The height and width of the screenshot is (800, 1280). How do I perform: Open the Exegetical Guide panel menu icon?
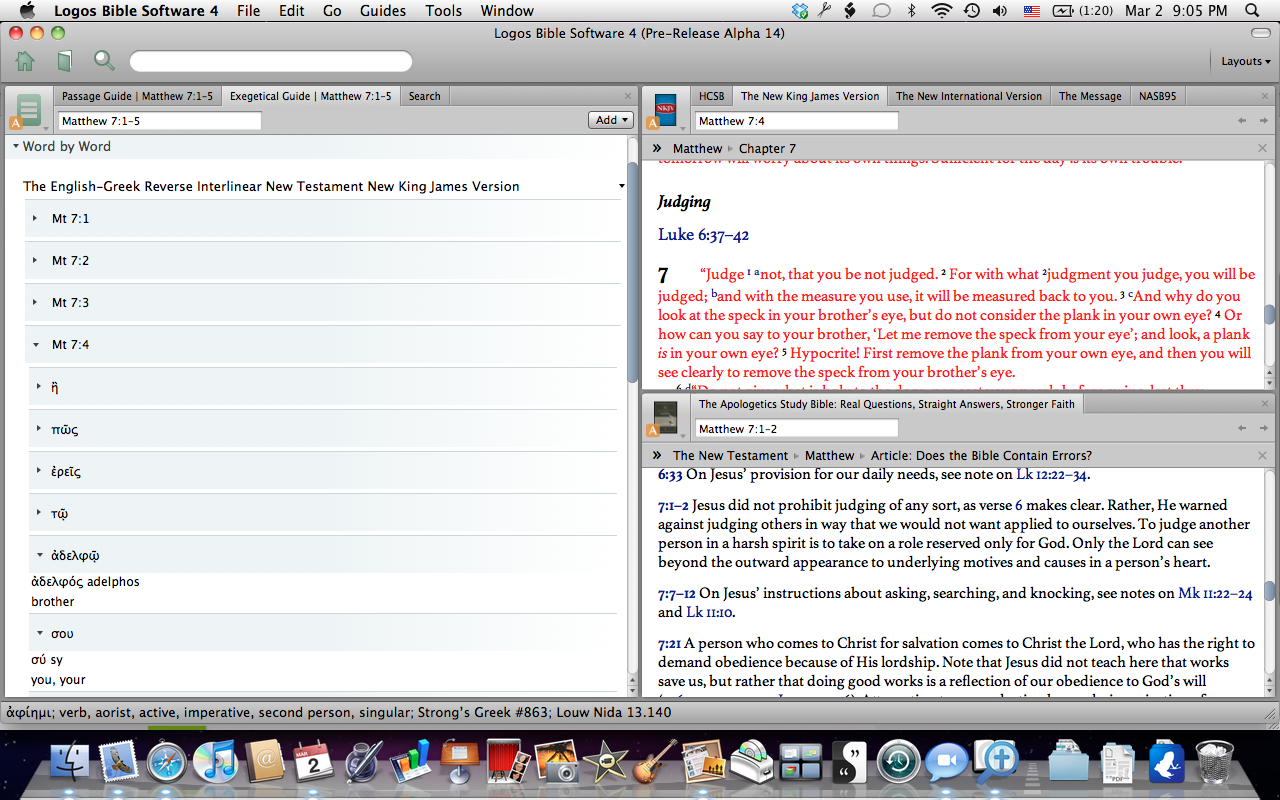point(28,111)
